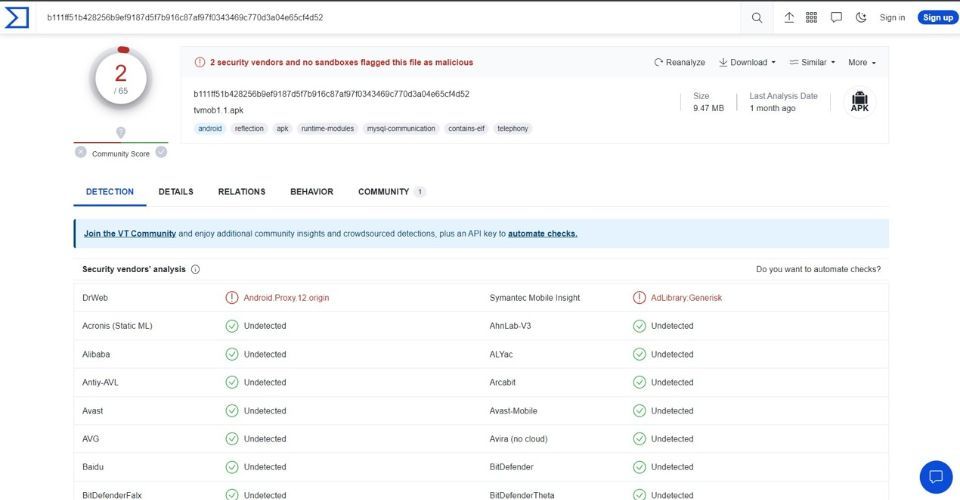Switch to the BEHAVIOR tab

click(312, 192)
